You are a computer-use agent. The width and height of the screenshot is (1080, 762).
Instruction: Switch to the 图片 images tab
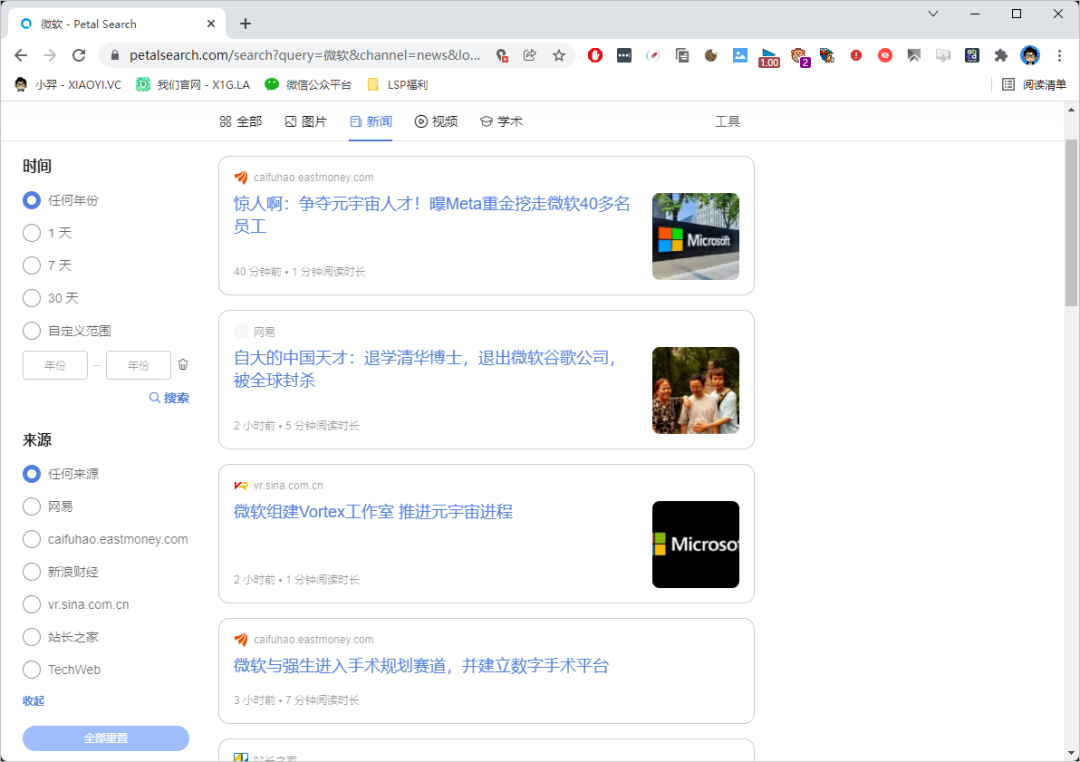point(306,122)
